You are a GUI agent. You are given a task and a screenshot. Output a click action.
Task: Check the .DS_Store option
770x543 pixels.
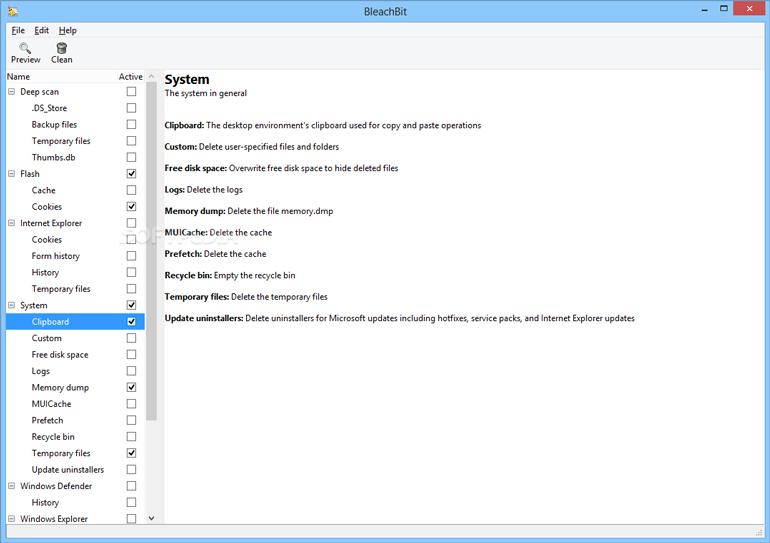(x=131, y=108)
